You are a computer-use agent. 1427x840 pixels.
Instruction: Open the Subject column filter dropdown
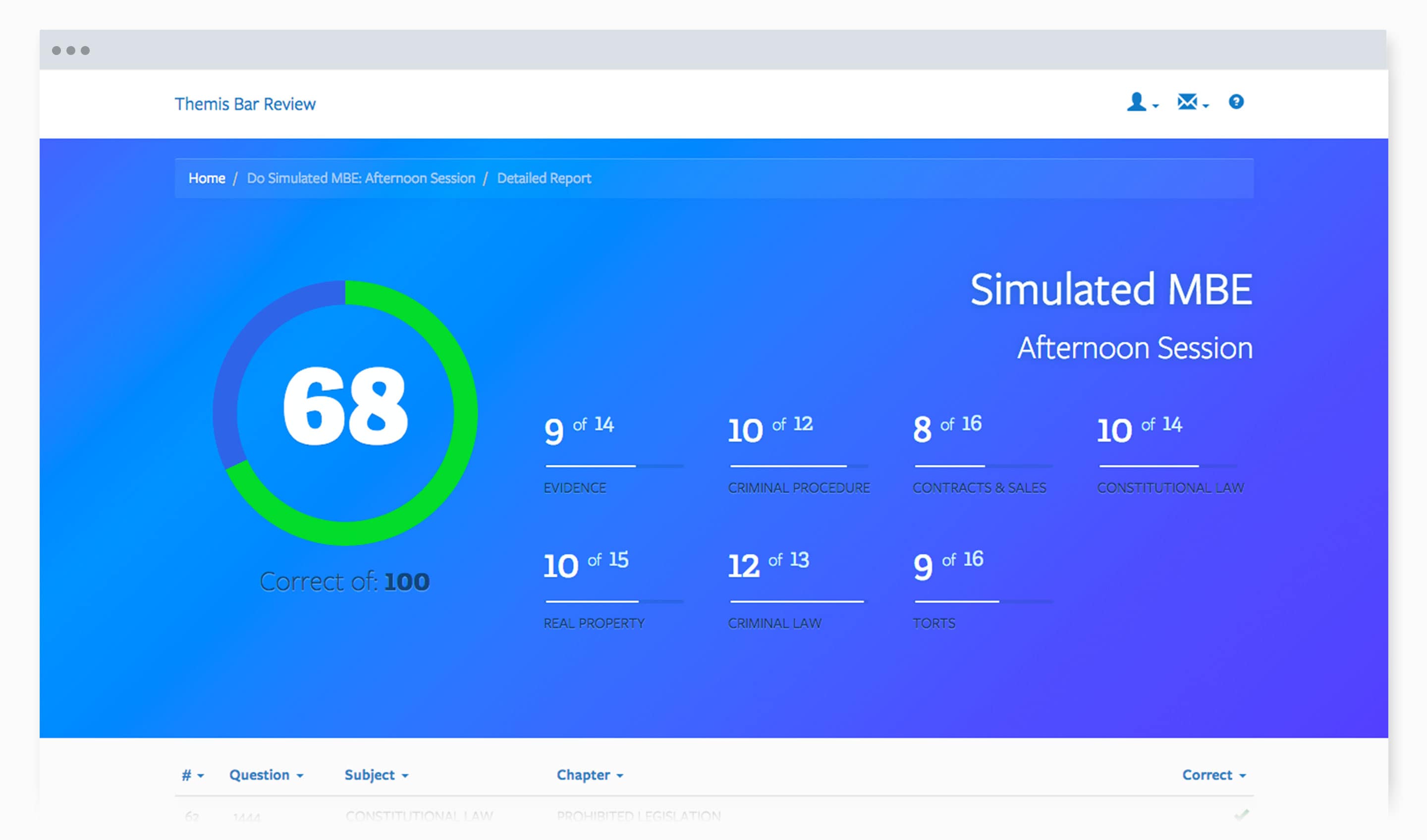point(376,775)
